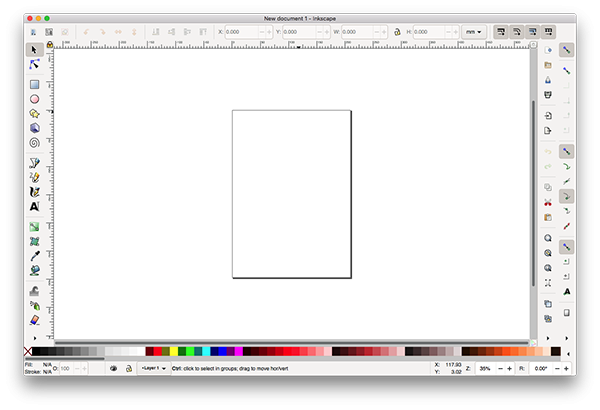The width and height of the screenshot is (600, 410).
Task: Expand the snap bar overflow arrow
Action: click(567, 338)
